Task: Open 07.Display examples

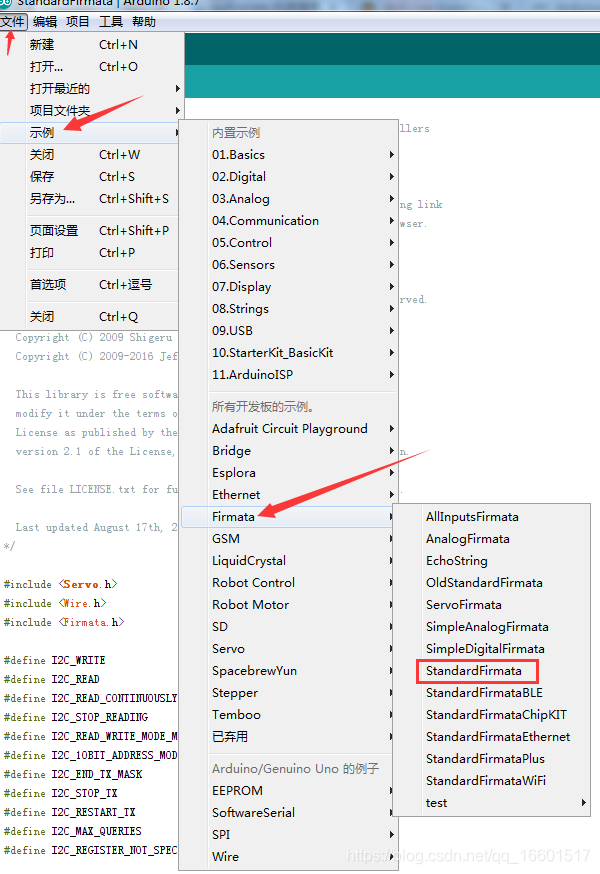Action: point(290,287)
